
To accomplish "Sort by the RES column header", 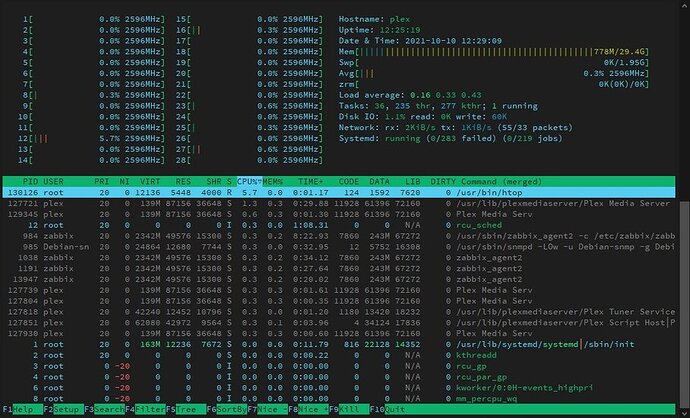I will pyautogui.click(x=183, y=181).
